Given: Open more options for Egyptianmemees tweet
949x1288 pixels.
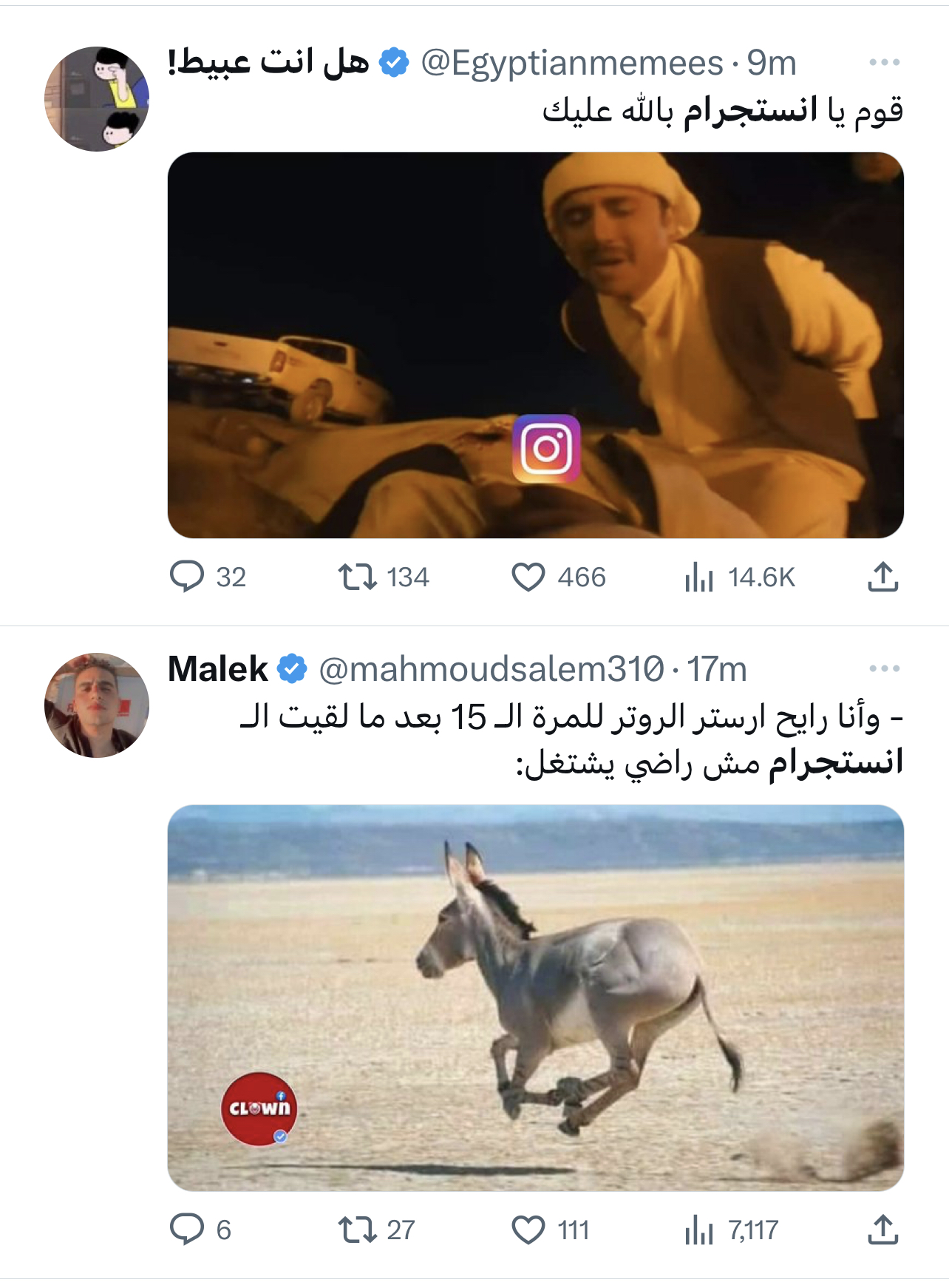Looking at the screenshot, I should [x=884, y=62].
